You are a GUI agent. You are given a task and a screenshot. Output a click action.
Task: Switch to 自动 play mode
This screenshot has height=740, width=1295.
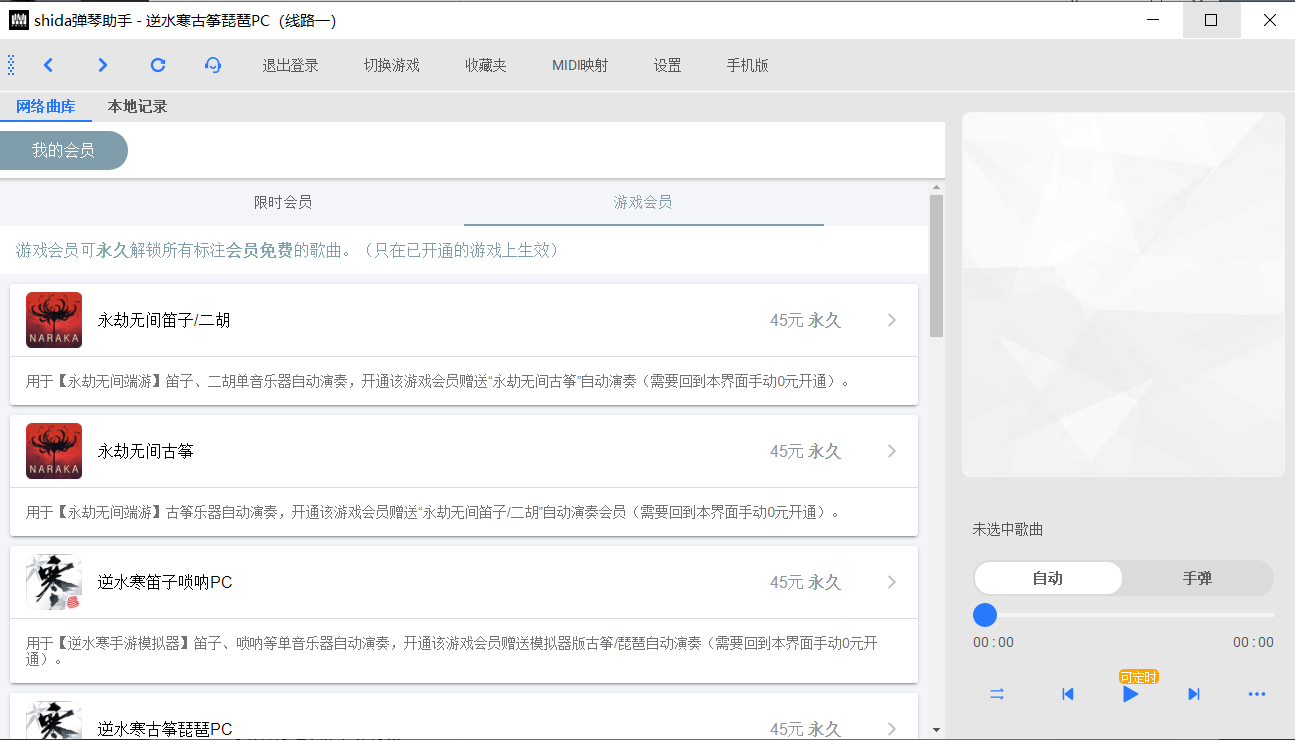[1048, 578]
